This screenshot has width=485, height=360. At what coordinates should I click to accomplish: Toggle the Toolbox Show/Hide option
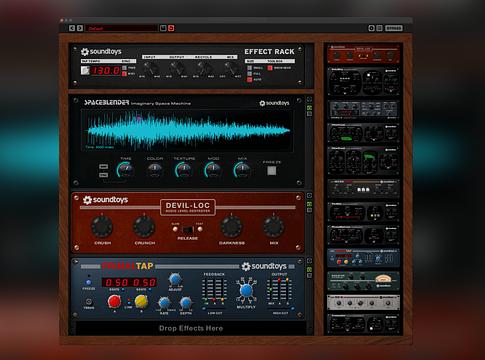[x=270, y=68]
